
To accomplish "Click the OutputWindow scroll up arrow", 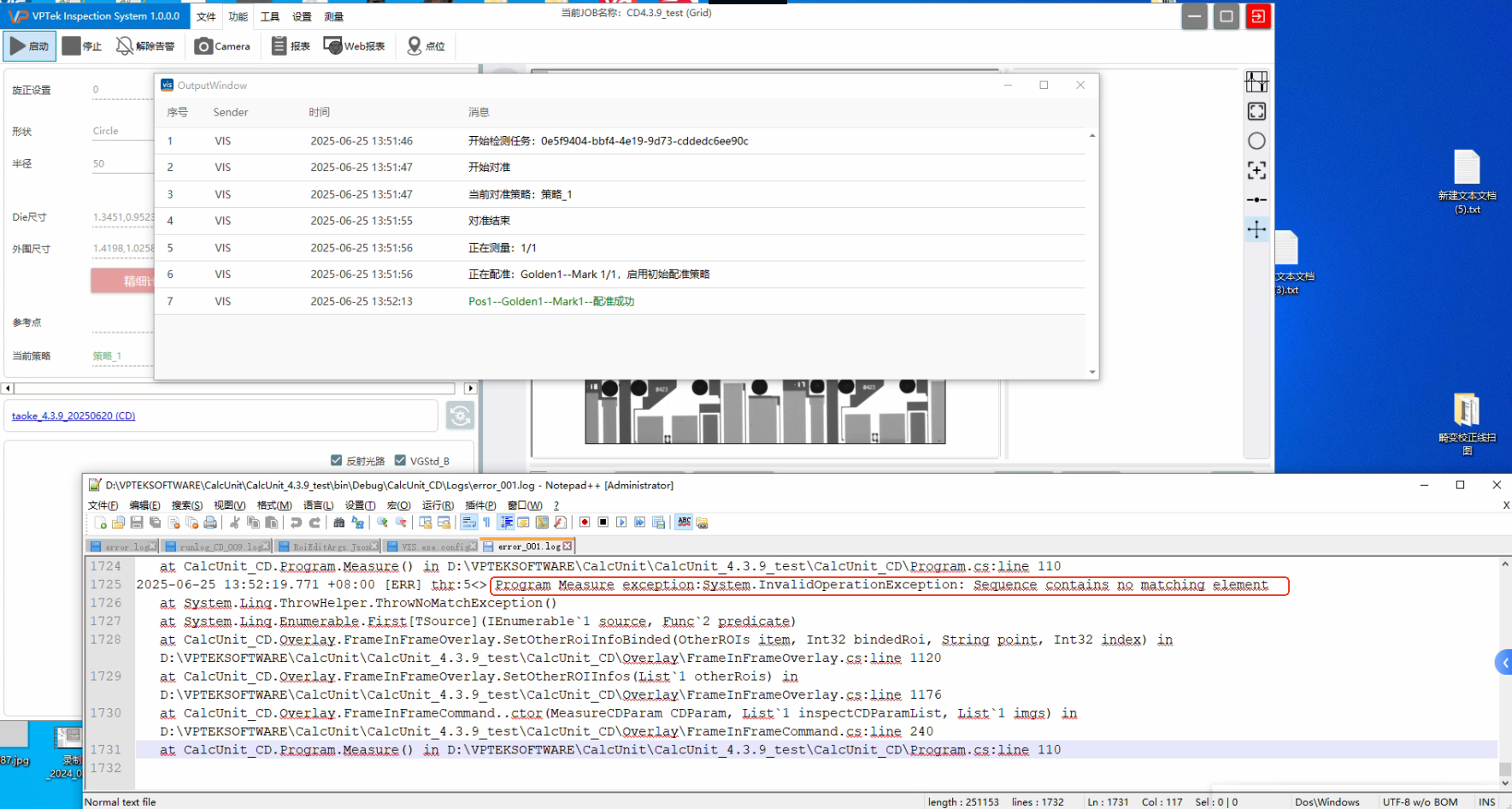I will click(1092, 136).
